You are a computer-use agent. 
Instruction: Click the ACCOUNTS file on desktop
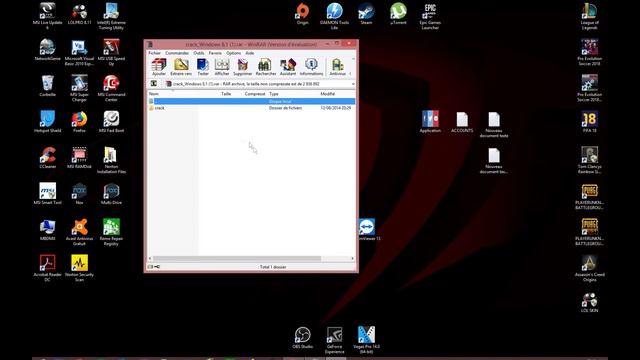pyautogui.click(x=462, y=122)
